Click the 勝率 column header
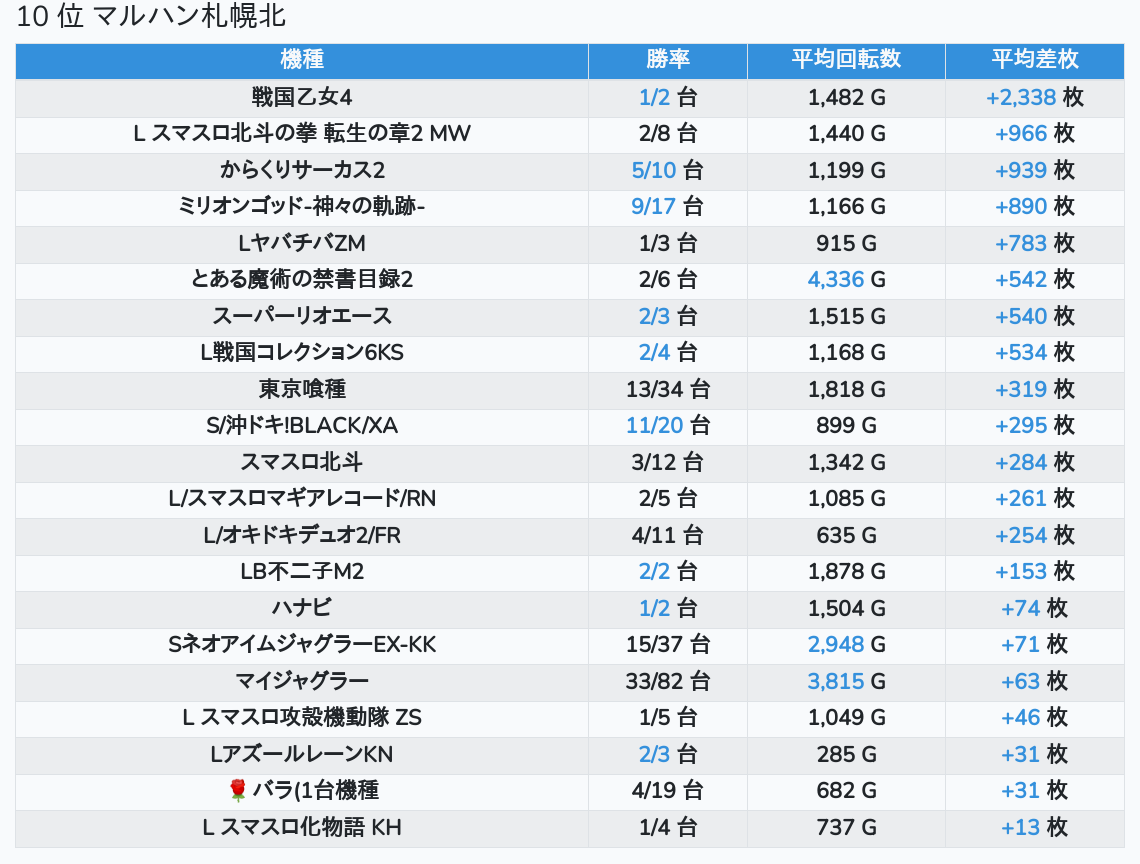This screenshot has height=864, width=1140. click(667, 60)
